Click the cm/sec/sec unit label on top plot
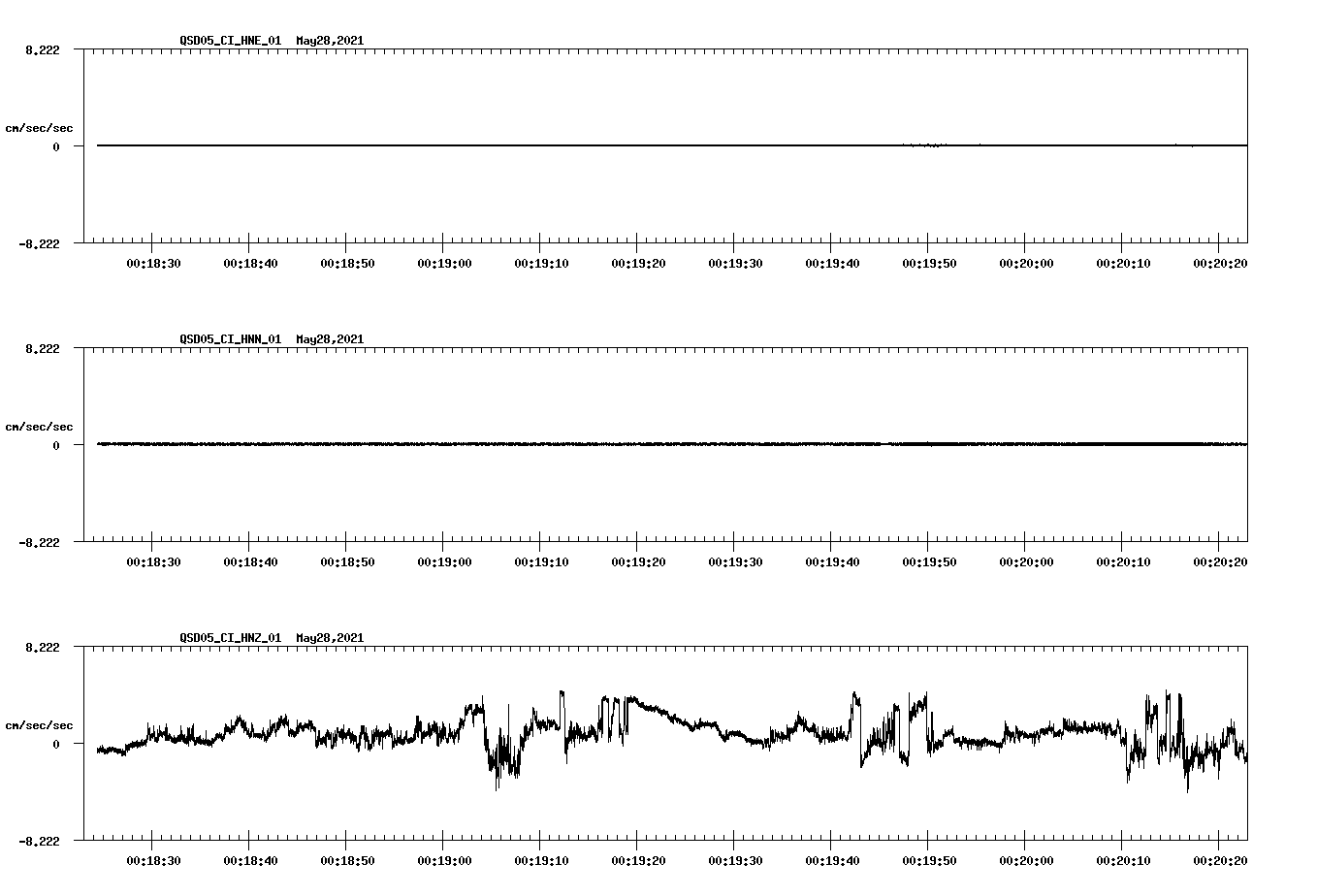 tap(40, 127)
